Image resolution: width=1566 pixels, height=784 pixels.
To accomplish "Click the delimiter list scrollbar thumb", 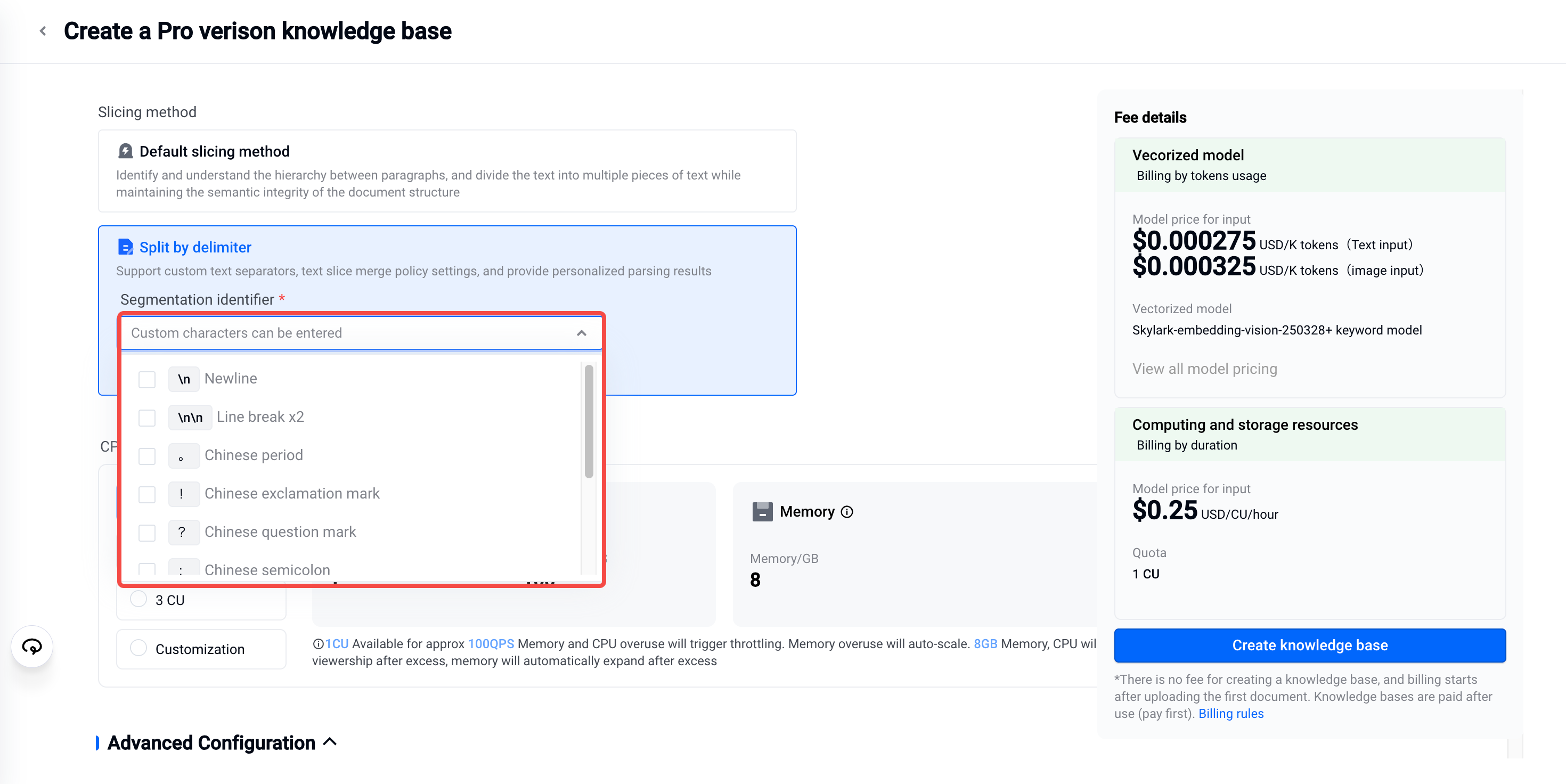I will pyautogui.click(x=589, y=421).
